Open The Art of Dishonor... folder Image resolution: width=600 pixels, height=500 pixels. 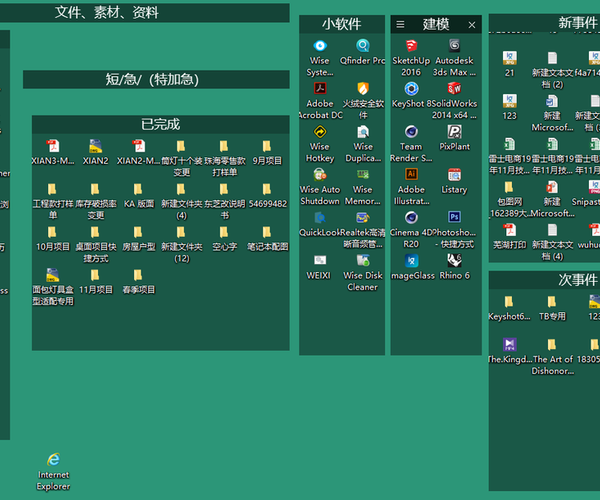click(553, 345)
